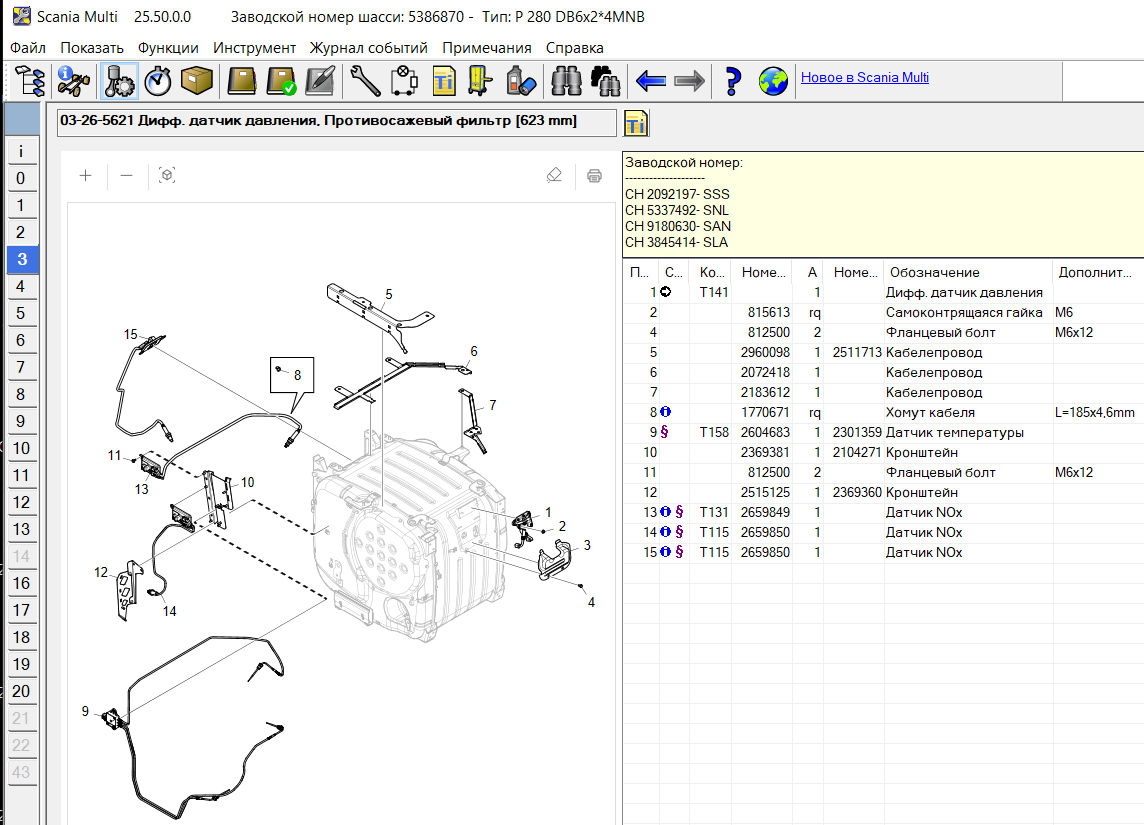This screenshot has height=825, width=1144.
Task: Click the section symbol on row 9
Action: (664, 432)
